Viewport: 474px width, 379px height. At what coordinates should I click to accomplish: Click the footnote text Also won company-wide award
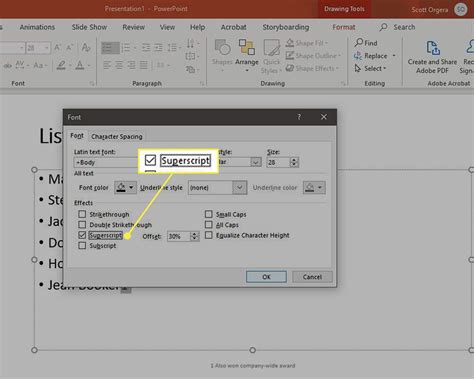255,366
